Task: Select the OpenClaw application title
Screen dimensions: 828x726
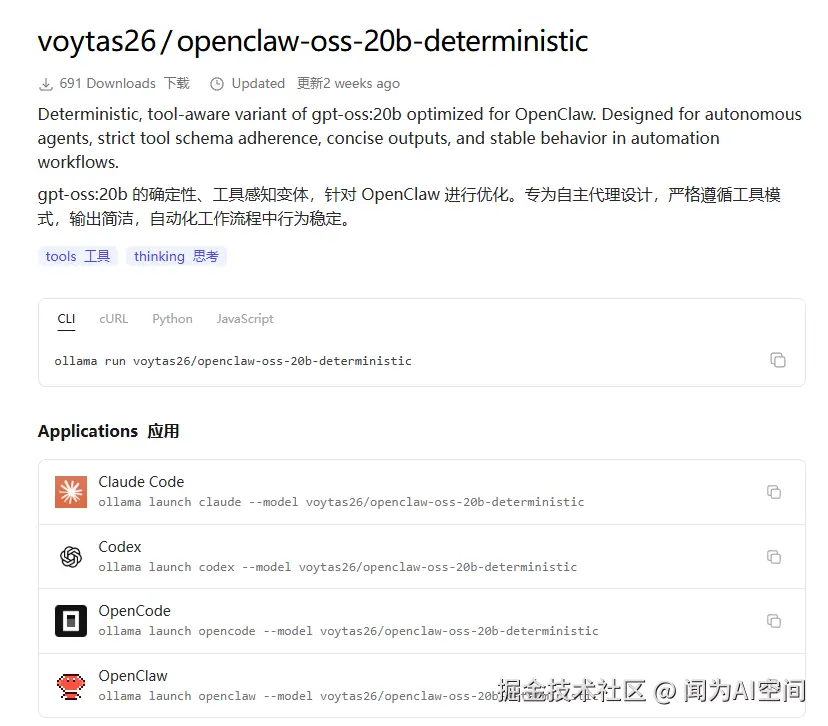Action: tap(133, 676)
